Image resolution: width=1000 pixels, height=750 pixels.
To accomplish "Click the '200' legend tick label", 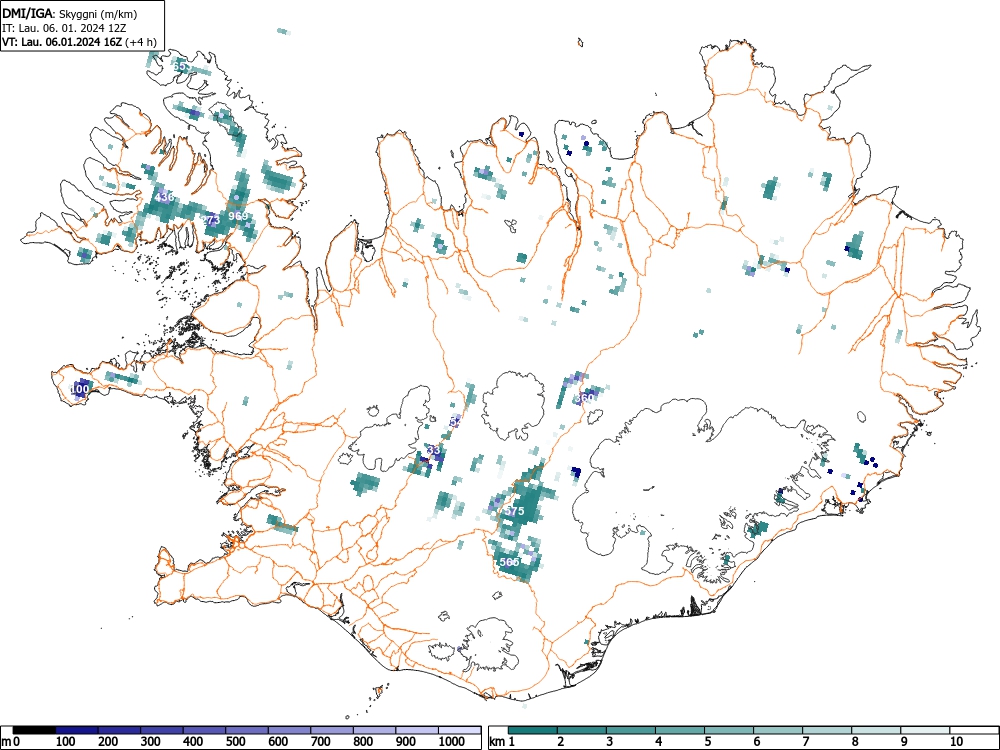I will click(x=108, y=742).
